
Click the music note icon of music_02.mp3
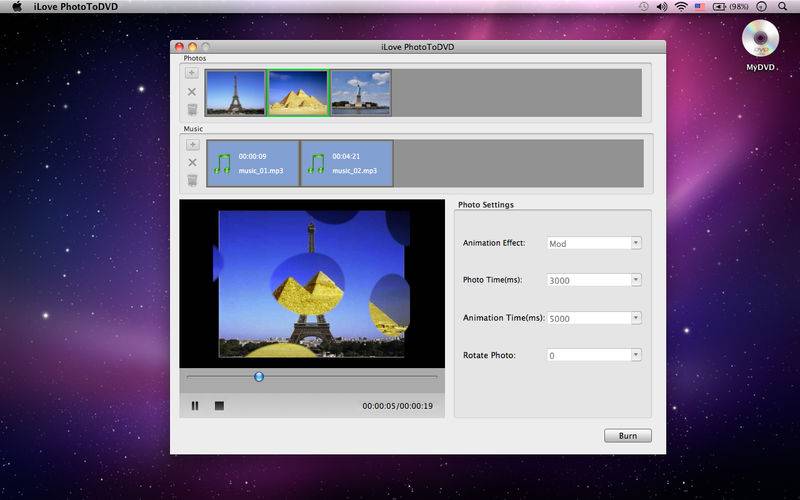[316, 164]
